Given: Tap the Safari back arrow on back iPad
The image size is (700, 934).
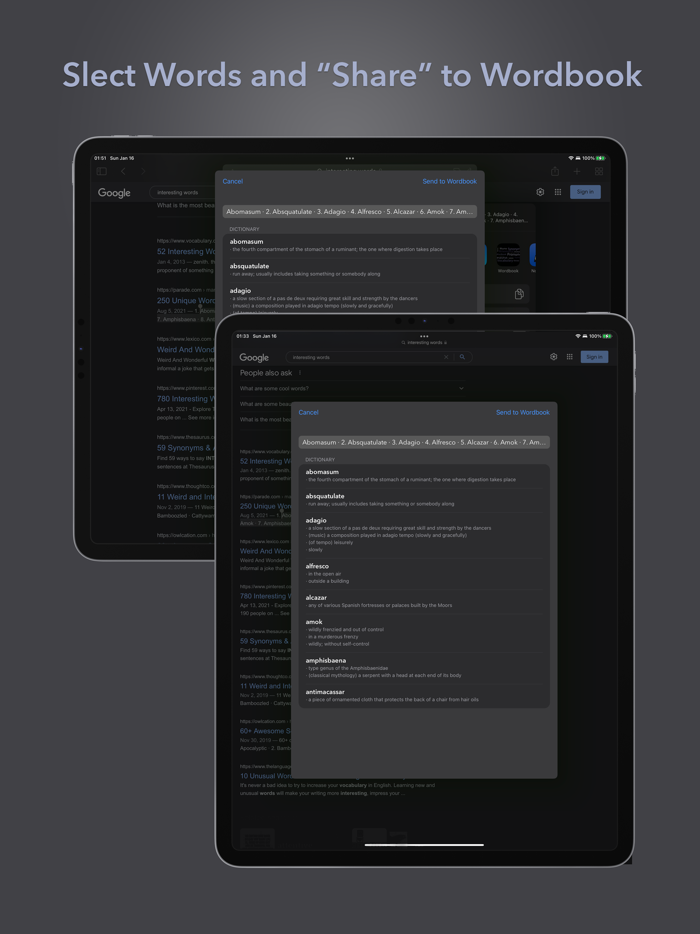Looking at the screenshot, I should (123, 172).
